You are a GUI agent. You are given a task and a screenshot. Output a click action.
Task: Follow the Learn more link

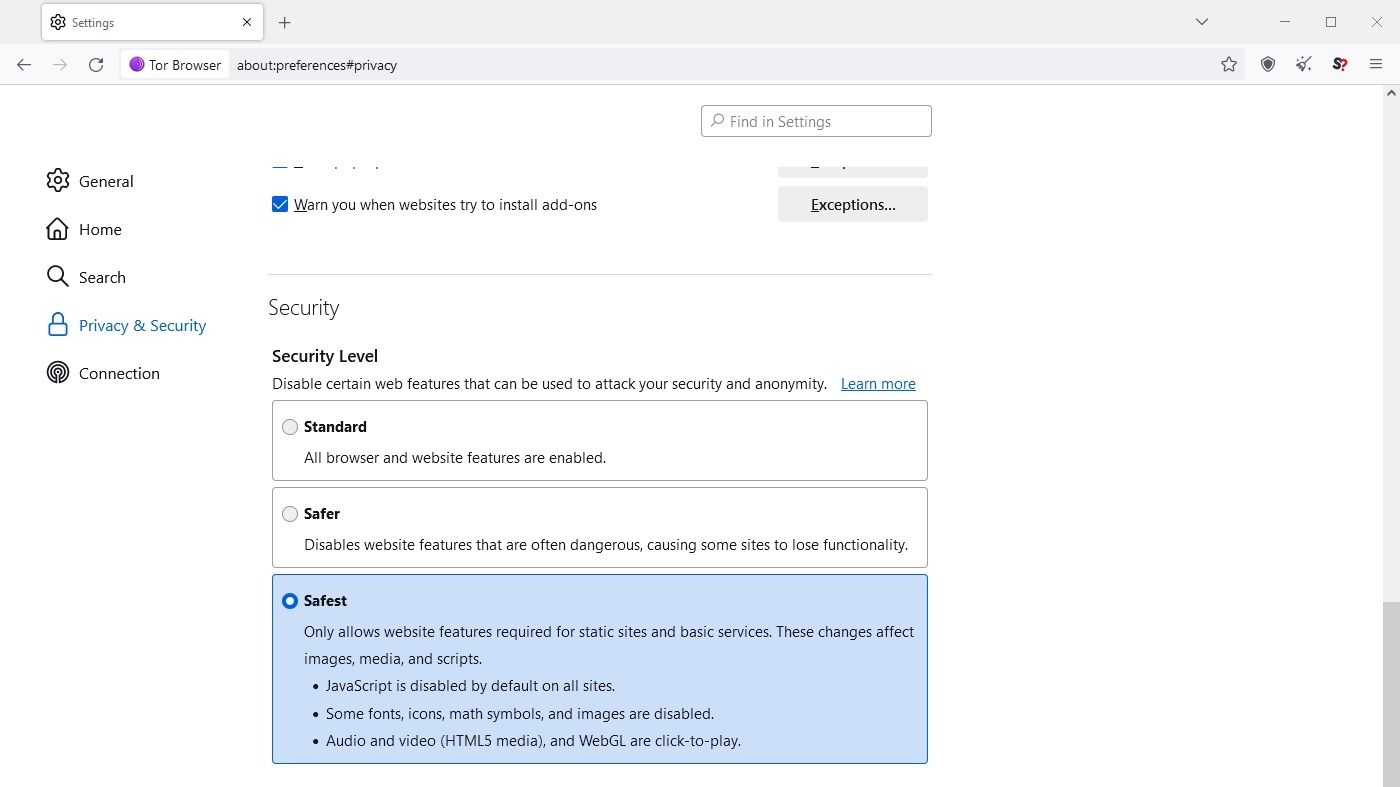tap(878, 383)
